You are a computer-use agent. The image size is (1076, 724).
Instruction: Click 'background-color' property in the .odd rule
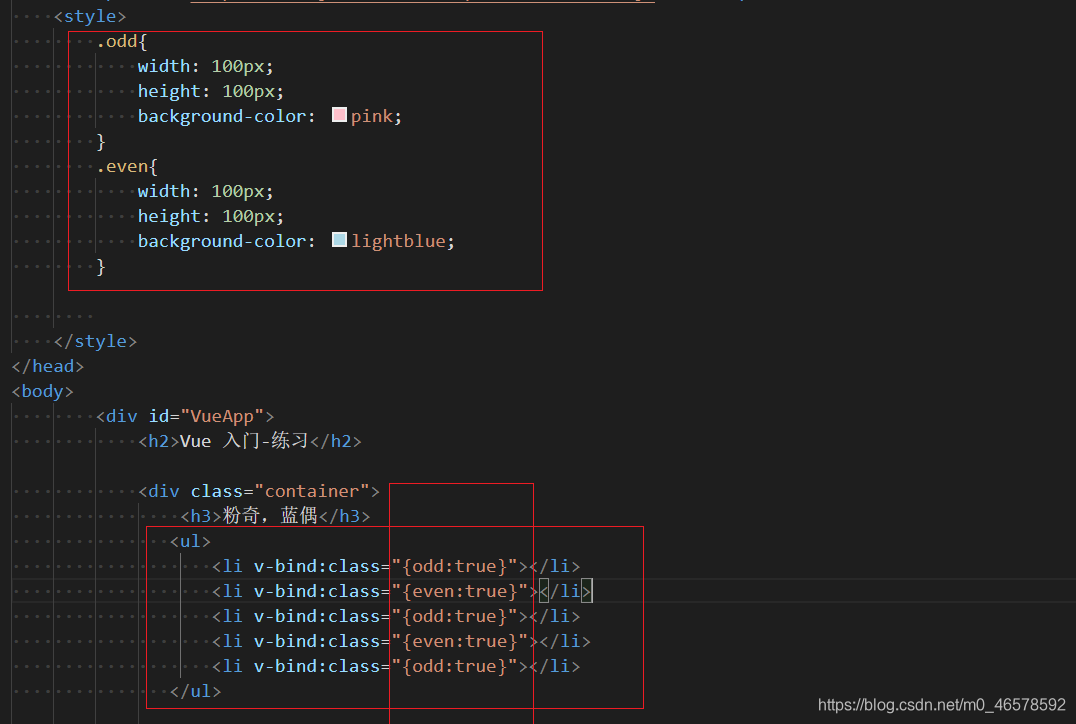click(222, 116)
